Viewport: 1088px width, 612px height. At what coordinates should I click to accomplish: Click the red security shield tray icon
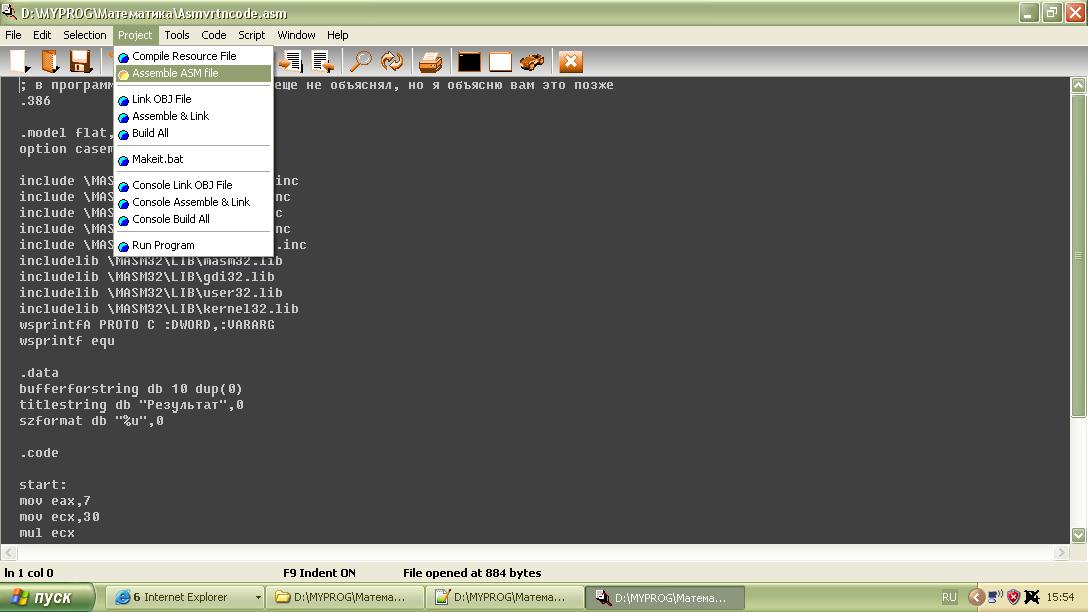pyautogui.click(x=1013, y=597)
